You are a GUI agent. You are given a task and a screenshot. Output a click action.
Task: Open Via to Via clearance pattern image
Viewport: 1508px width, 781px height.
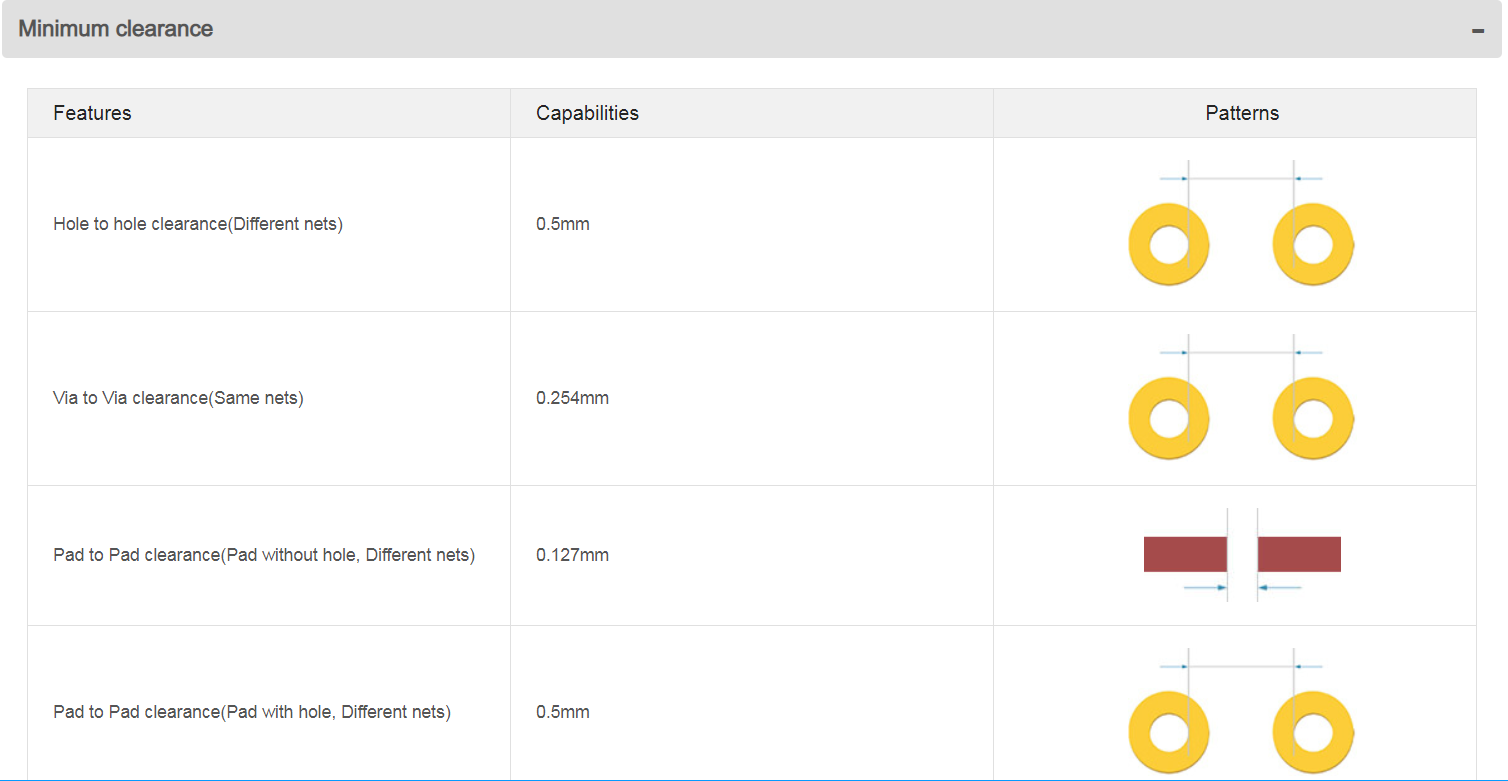coord(1241,397)
